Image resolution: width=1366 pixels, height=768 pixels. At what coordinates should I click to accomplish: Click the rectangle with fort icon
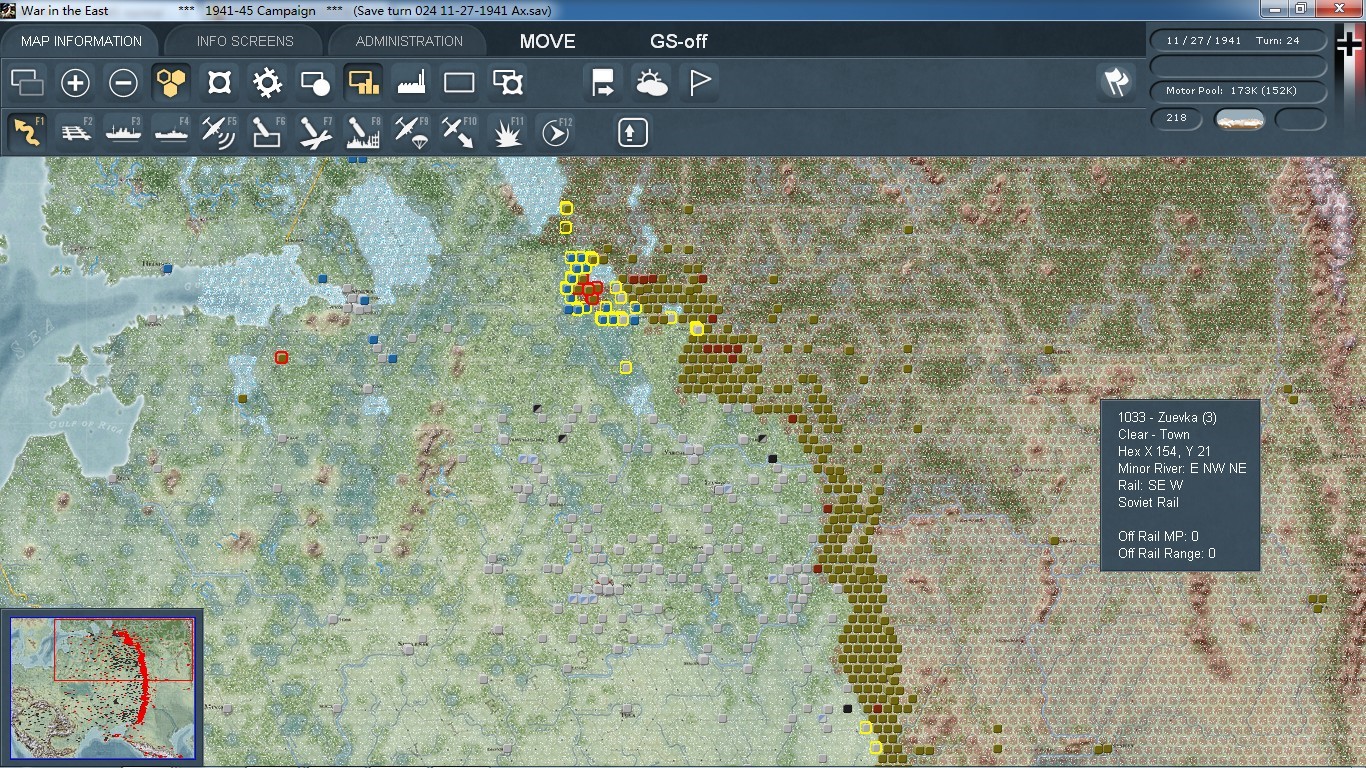(507, 83)
